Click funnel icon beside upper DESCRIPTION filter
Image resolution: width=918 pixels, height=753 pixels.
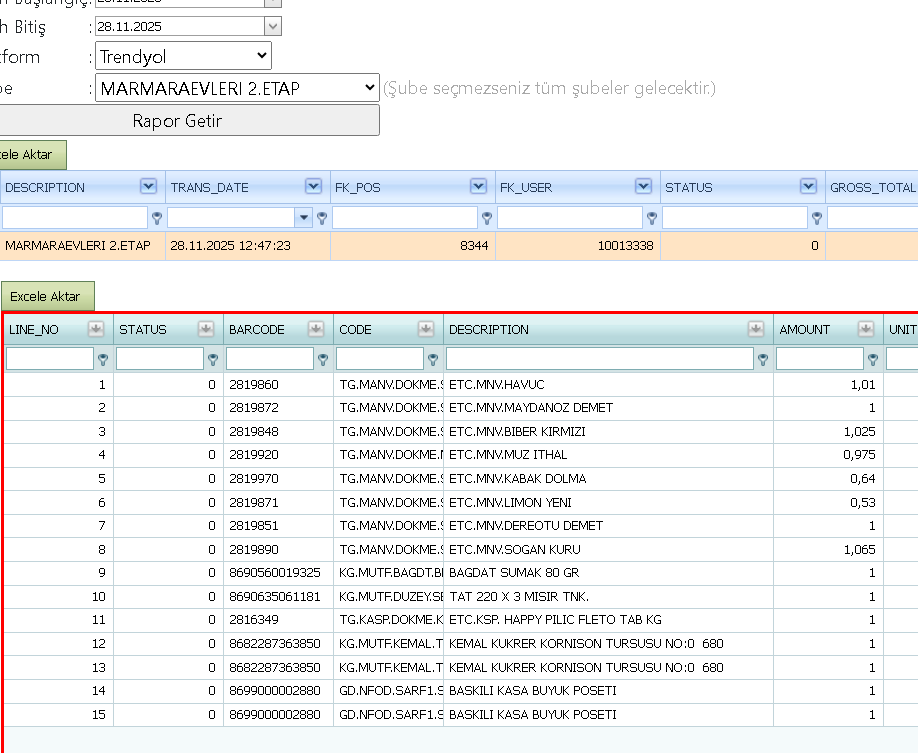pos(157,218)
